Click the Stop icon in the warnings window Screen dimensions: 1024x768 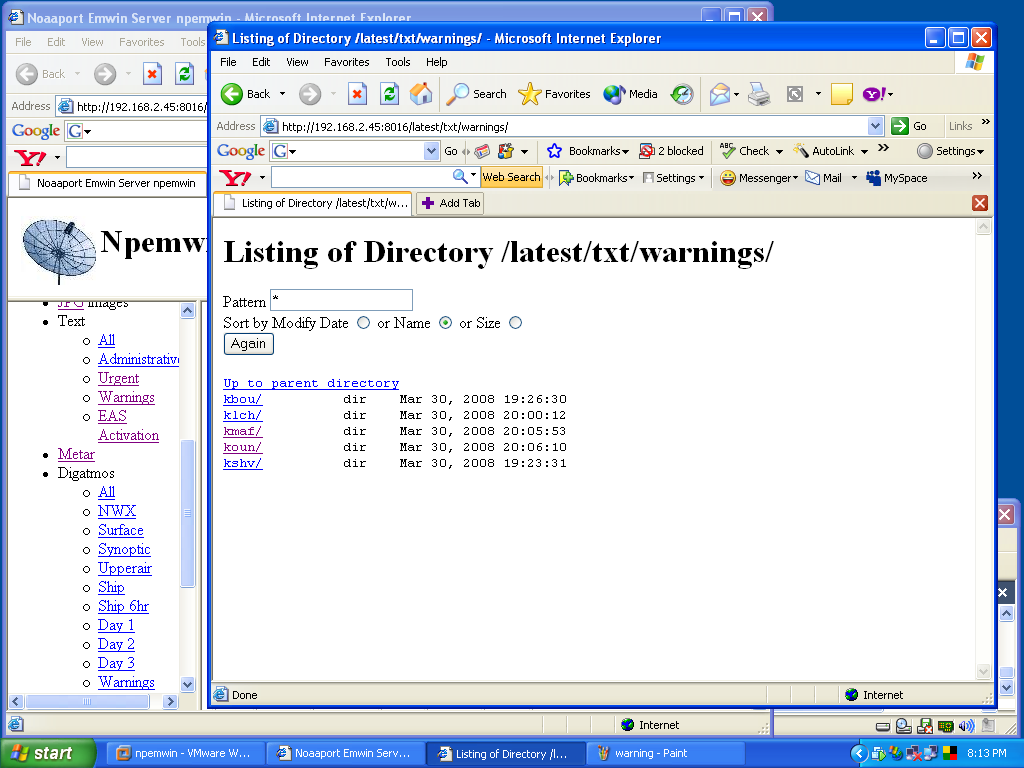point(357,94)
